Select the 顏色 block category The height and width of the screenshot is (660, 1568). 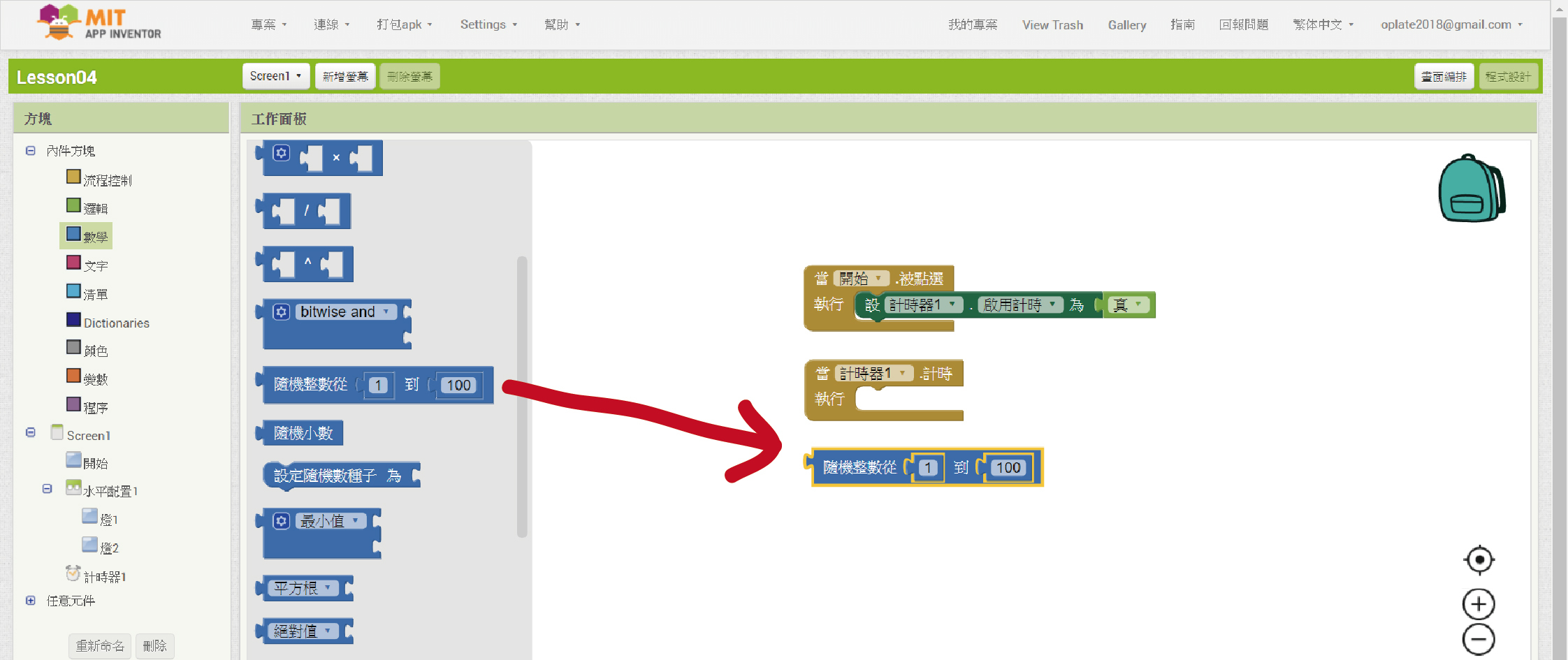[x=87, y=350]
